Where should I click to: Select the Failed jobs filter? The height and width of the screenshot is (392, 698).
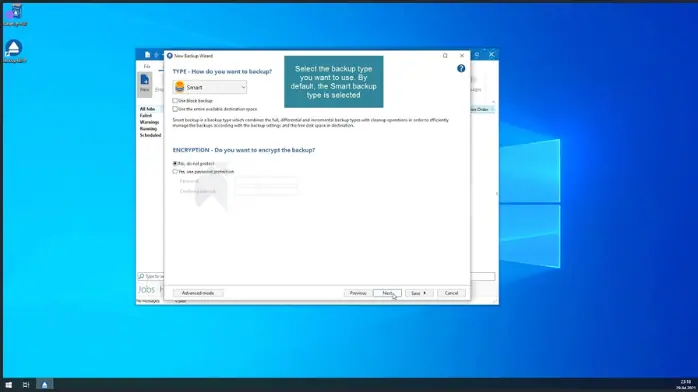pos(146,116)
